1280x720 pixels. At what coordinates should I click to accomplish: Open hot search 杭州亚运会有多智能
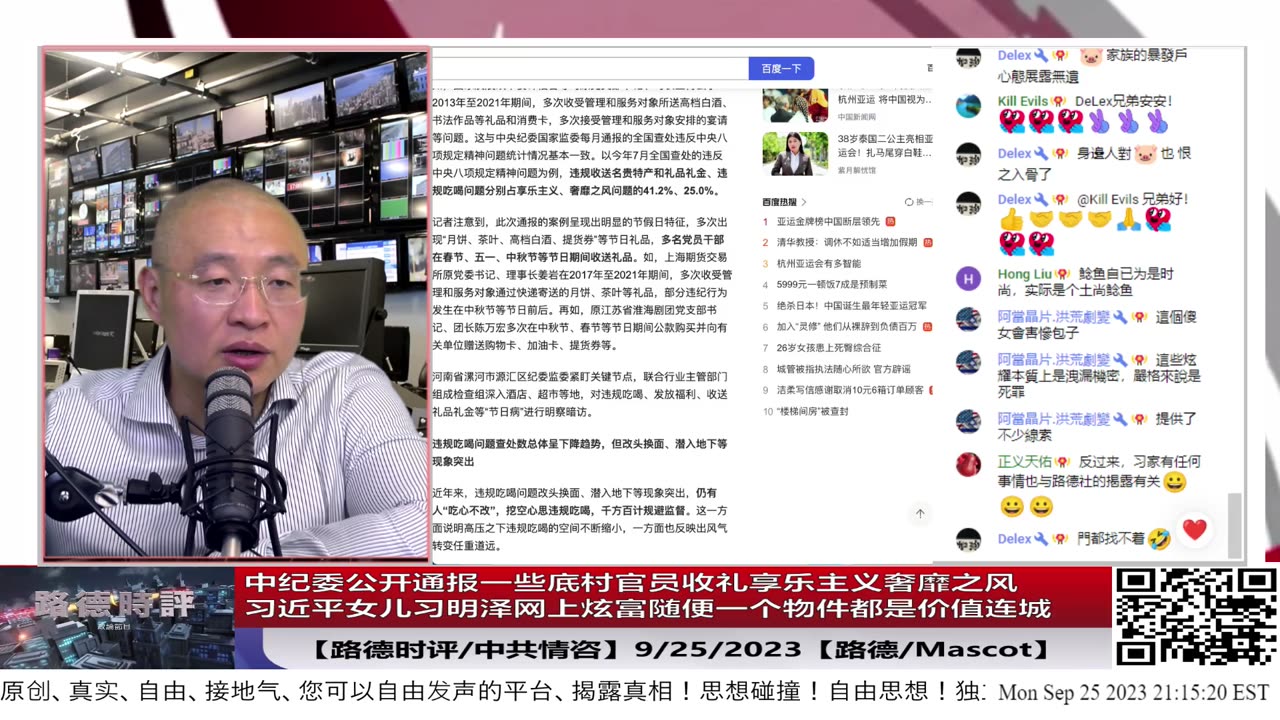point(818,264)
